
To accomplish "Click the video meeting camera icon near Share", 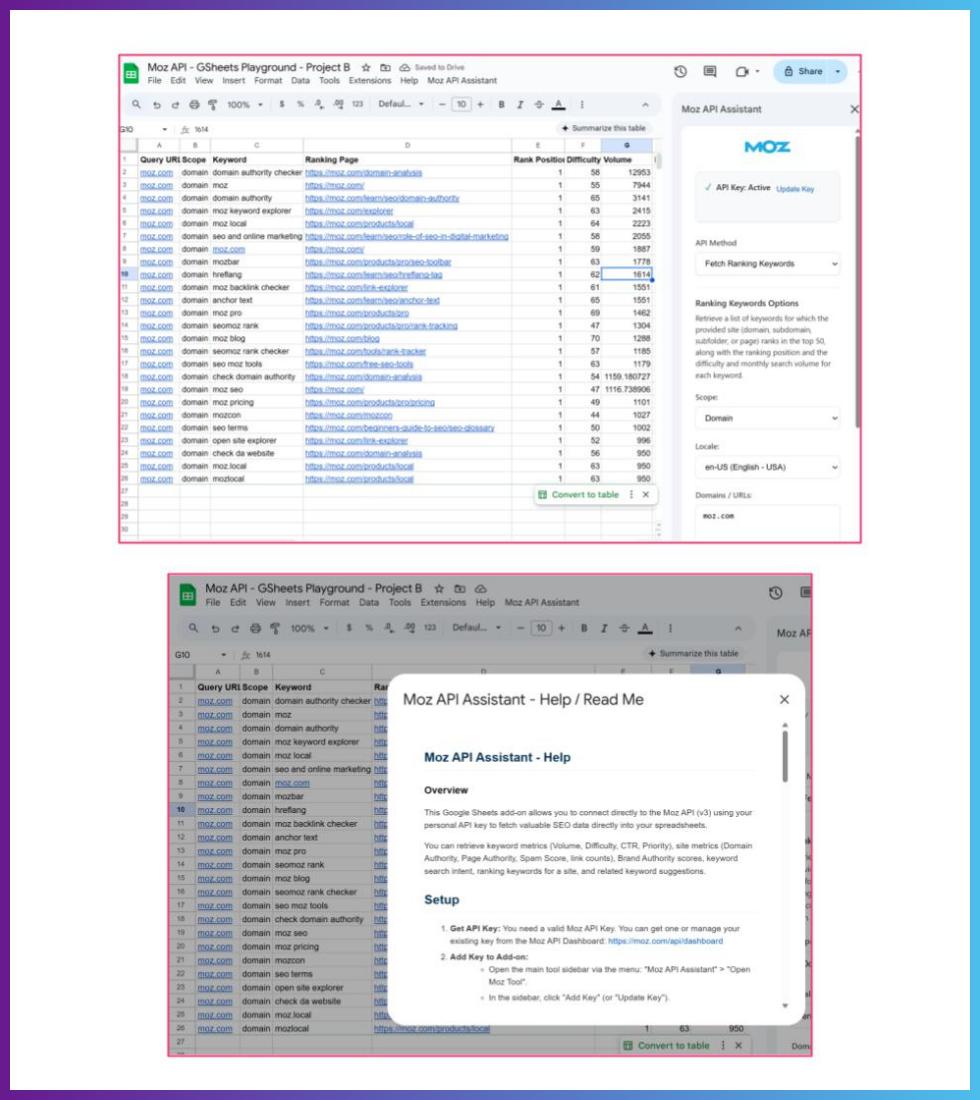I will [742, 71].
